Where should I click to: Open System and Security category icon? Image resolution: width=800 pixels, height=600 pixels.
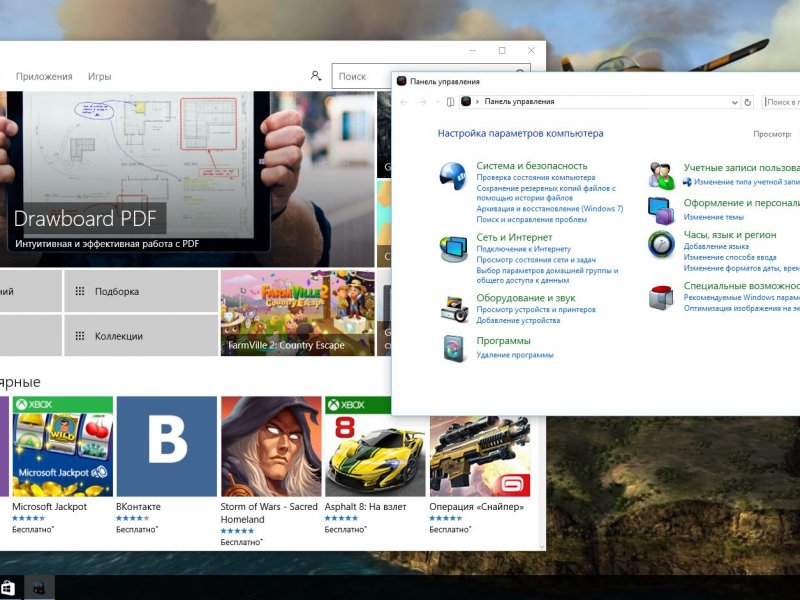[x=453, y=176]
